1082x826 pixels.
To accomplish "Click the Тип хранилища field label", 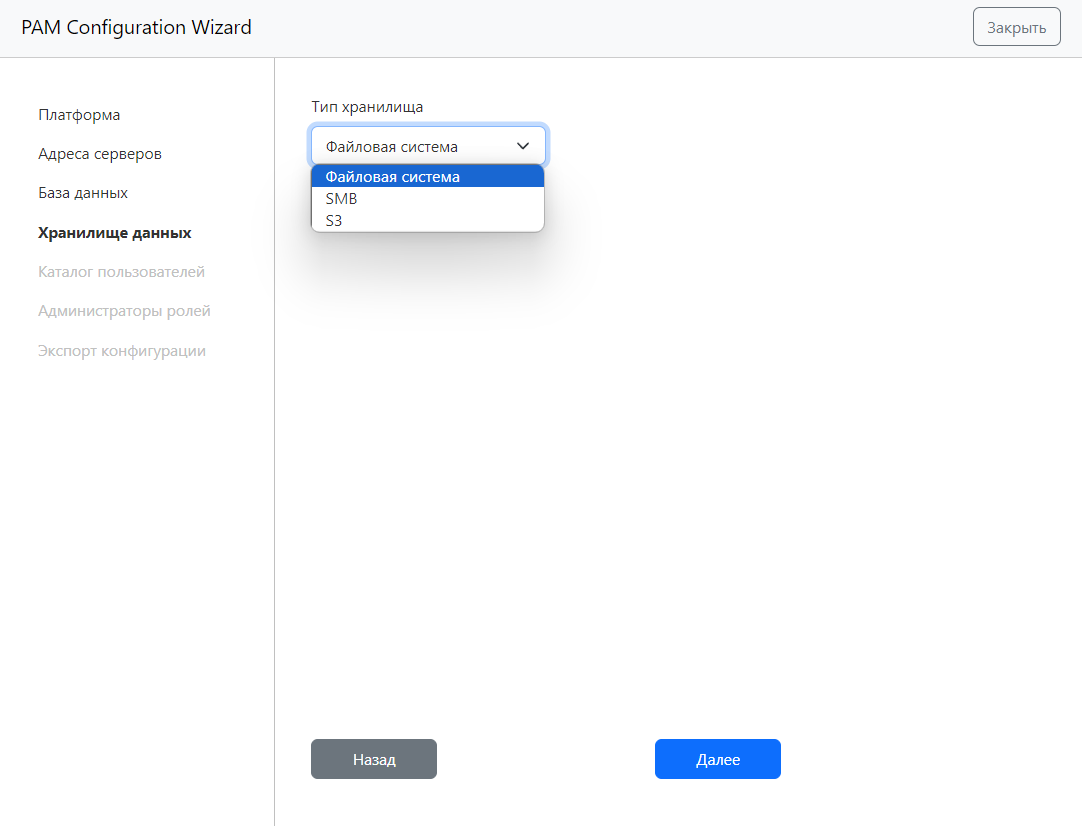I will (x=367, y=107).
